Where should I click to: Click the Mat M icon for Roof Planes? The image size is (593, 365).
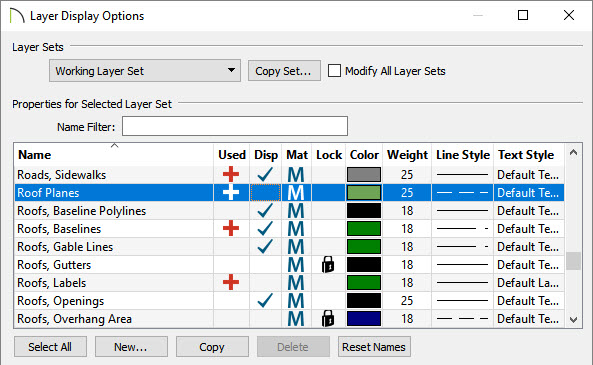[296, 193]
